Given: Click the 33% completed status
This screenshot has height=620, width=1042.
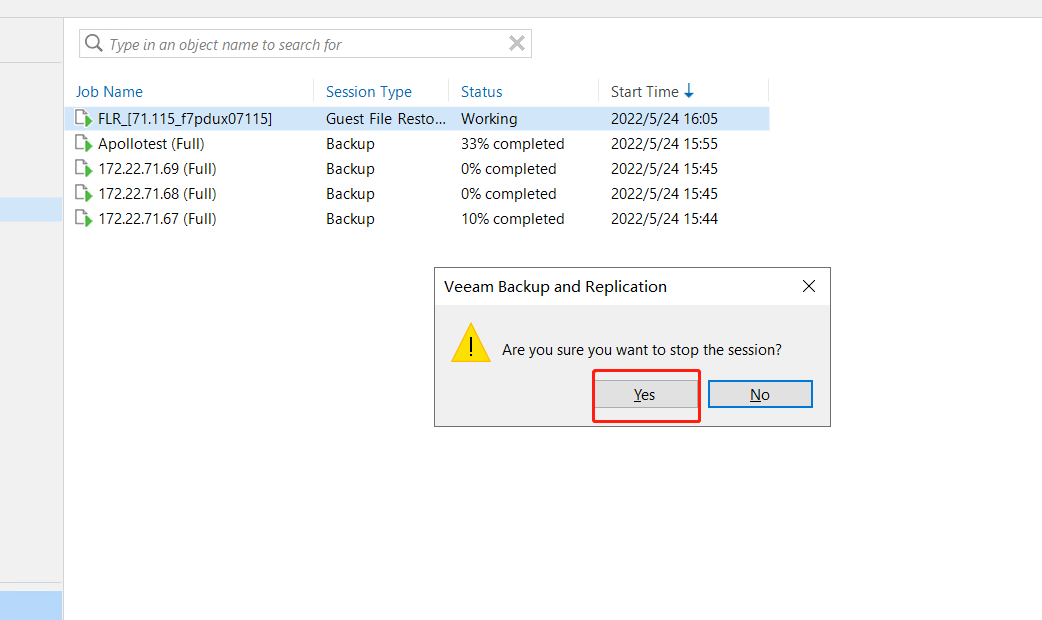Looking at the screenshot, I should [512, 144].
